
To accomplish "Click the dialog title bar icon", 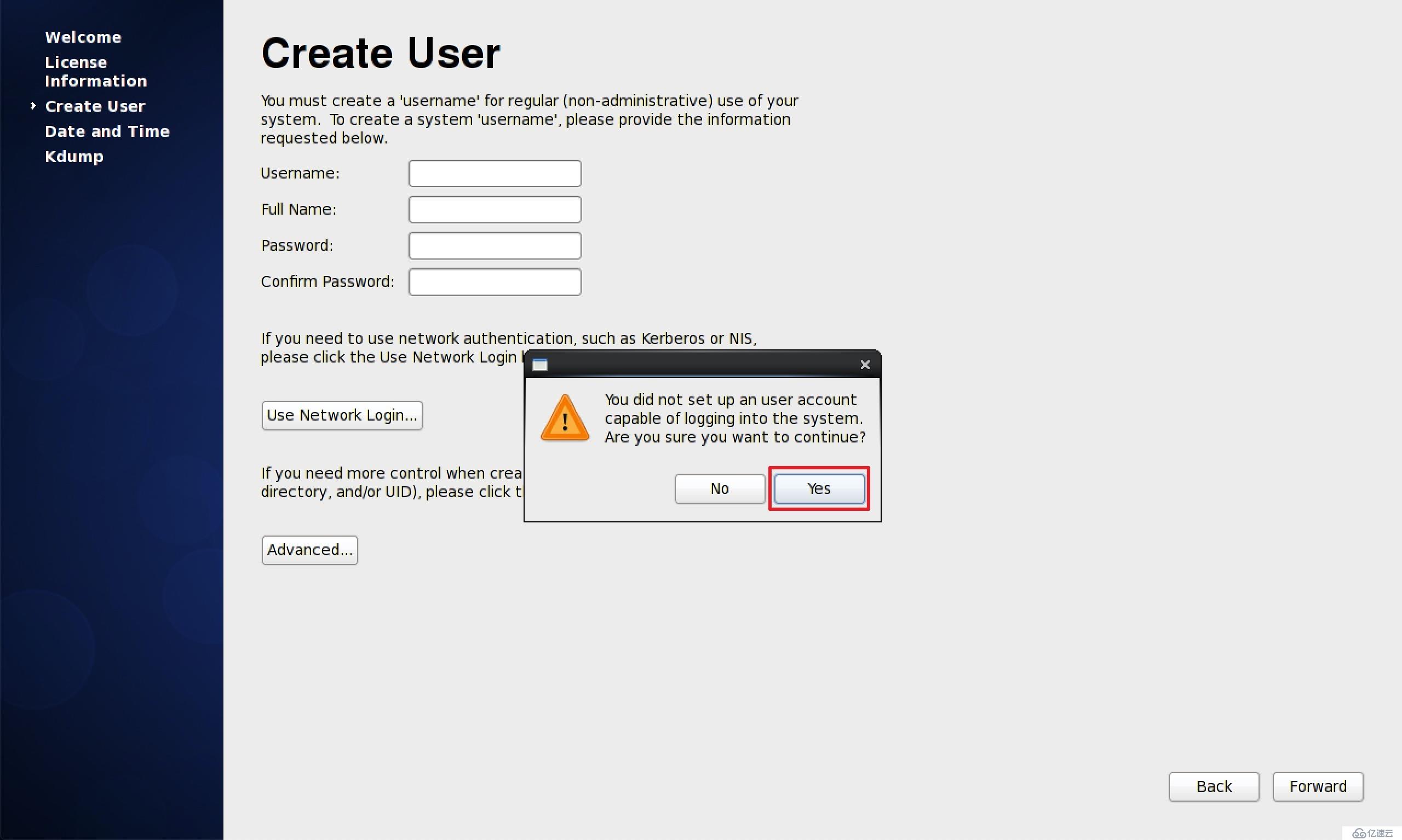I will coord(540,364).
